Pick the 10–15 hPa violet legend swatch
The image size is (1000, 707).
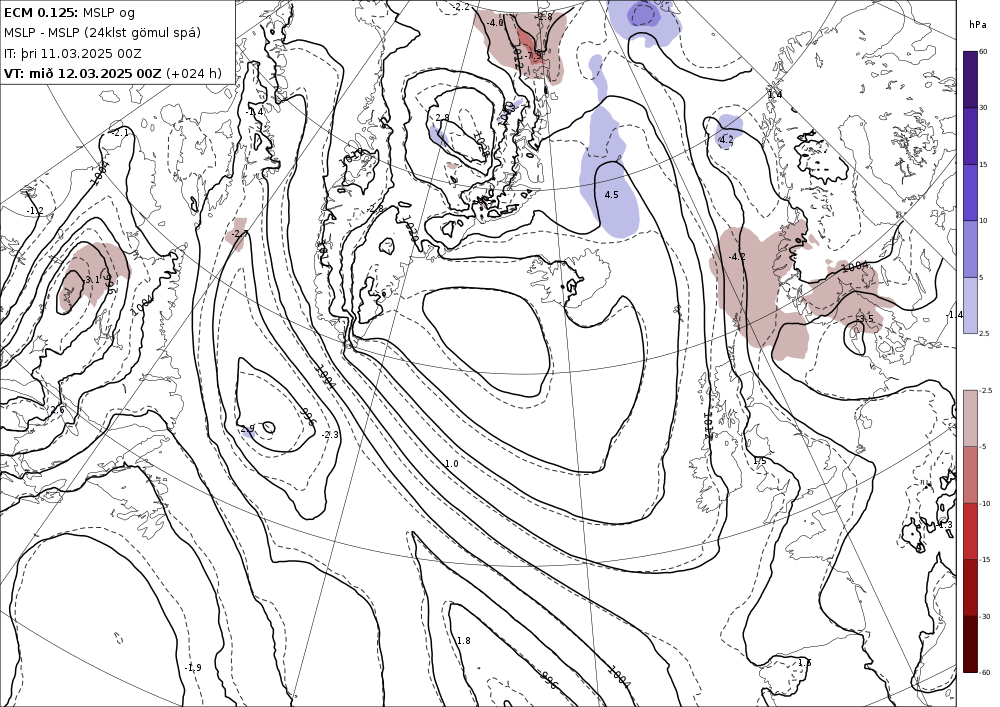(x=970, y=193)
